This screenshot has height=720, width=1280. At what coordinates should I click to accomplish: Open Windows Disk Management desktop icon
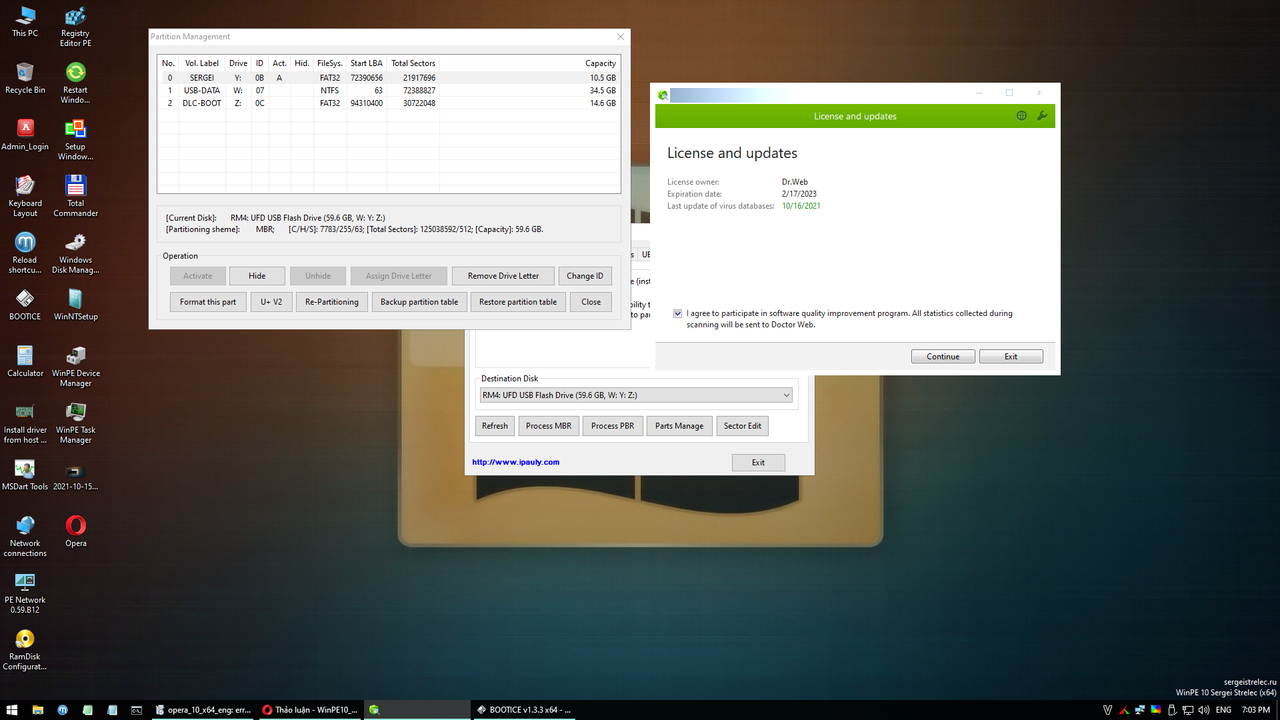(75, 254)
